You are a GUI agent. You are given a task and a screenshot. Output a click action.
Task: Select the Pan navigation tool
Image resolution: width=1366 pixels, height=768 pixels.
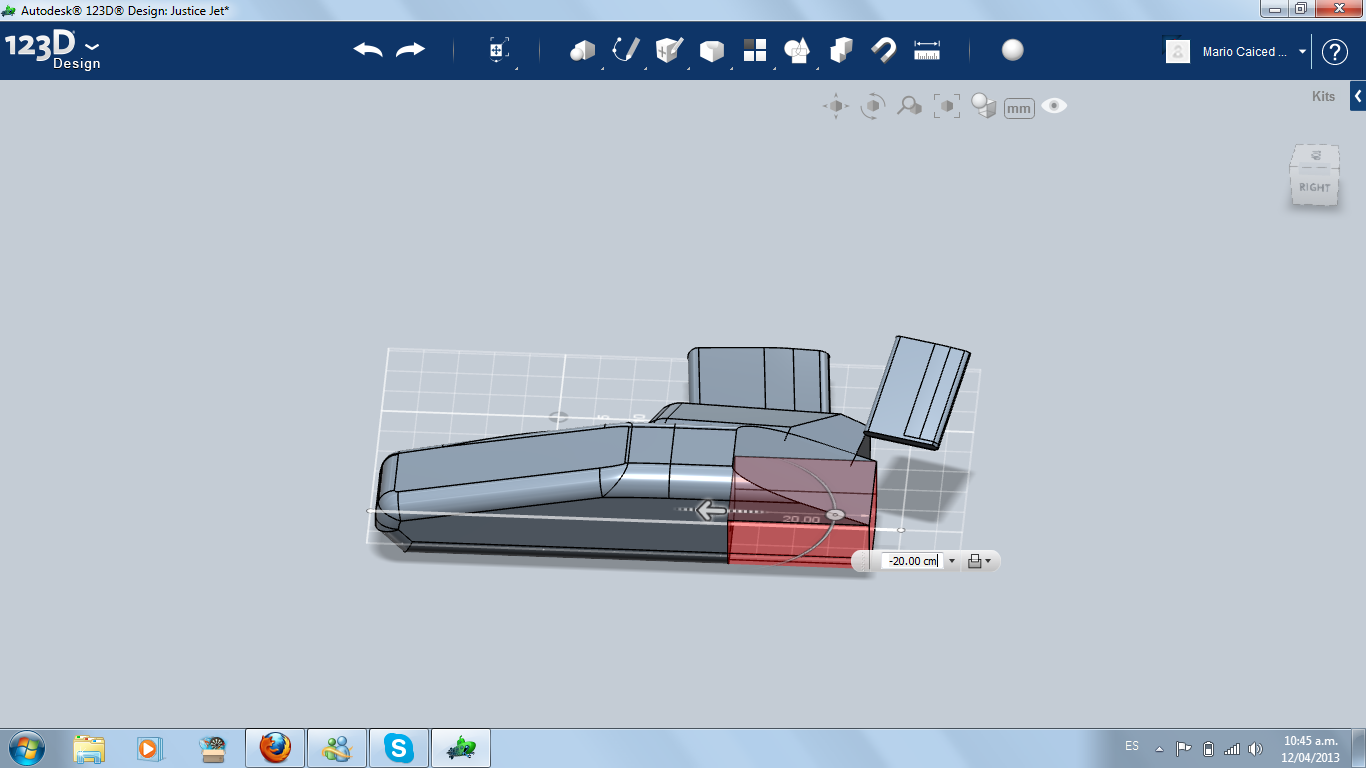[x=836, y=106]
